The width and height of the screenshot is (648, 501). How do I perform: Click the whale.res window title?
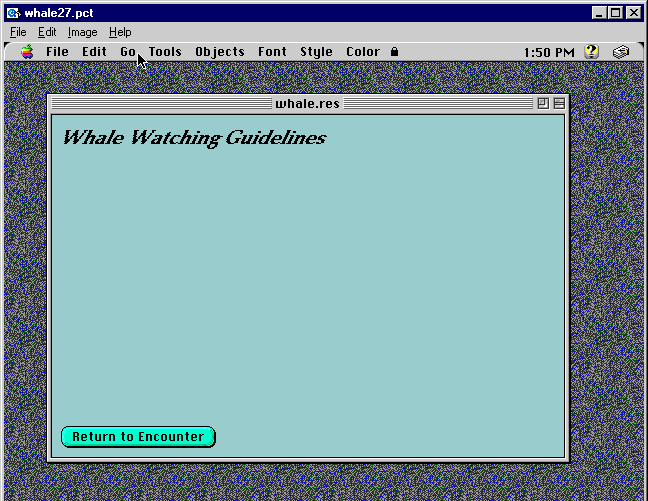click(307, 103)
